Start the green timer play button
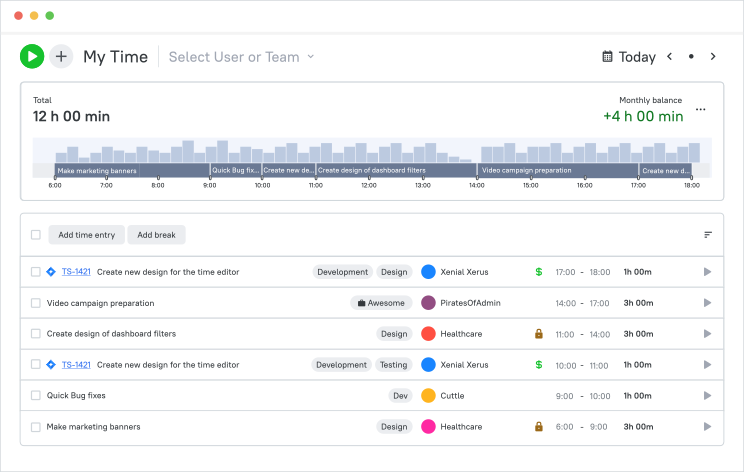This screenshot has height=472, width=744. [x=32, y=56]
